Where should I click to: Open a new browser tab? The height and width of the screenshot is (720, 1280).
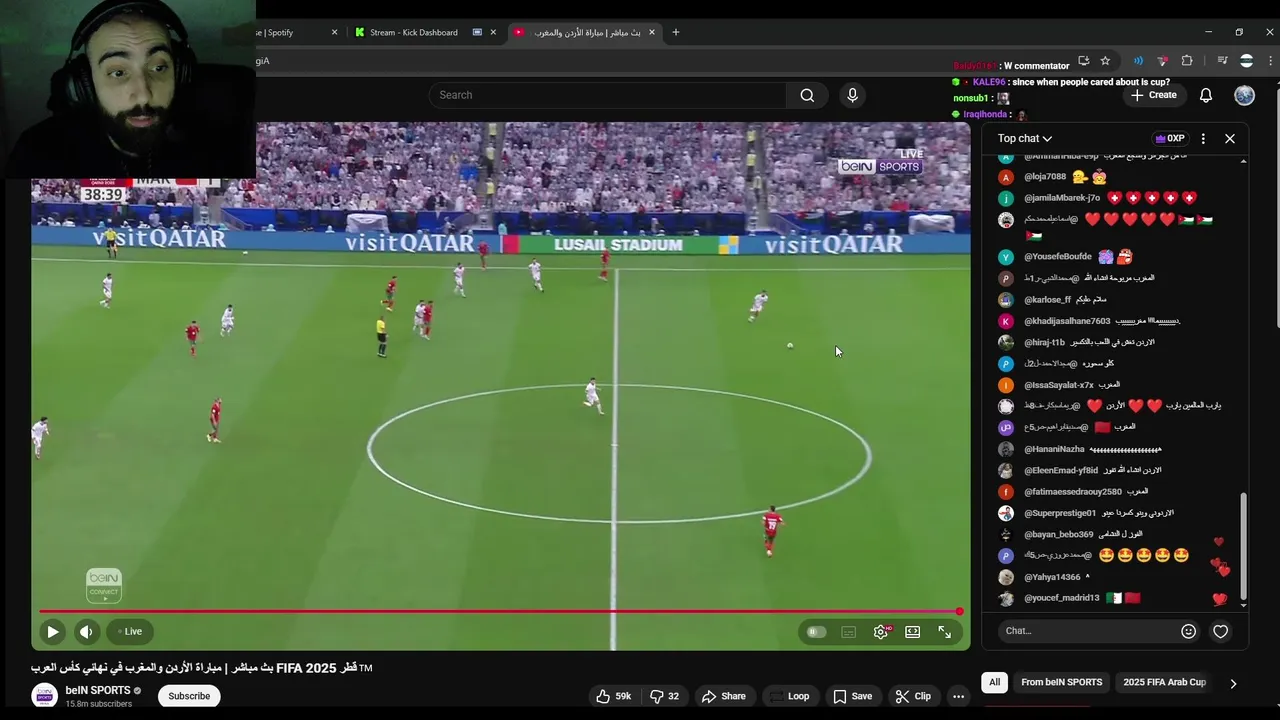pyautogui.click(x=675, y=32)
